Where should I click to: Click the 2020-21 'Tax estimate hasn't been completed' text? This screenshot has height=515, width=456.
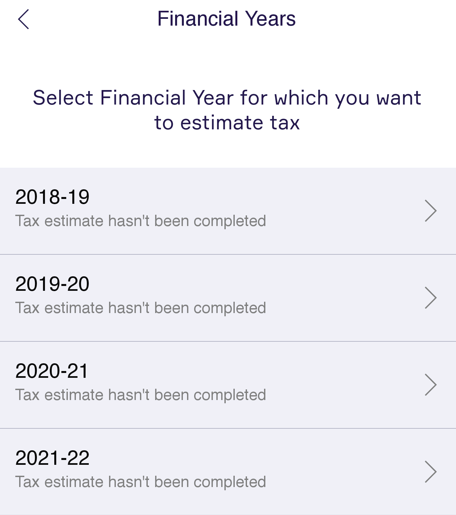pyautogui.click(x=141, y=395)
